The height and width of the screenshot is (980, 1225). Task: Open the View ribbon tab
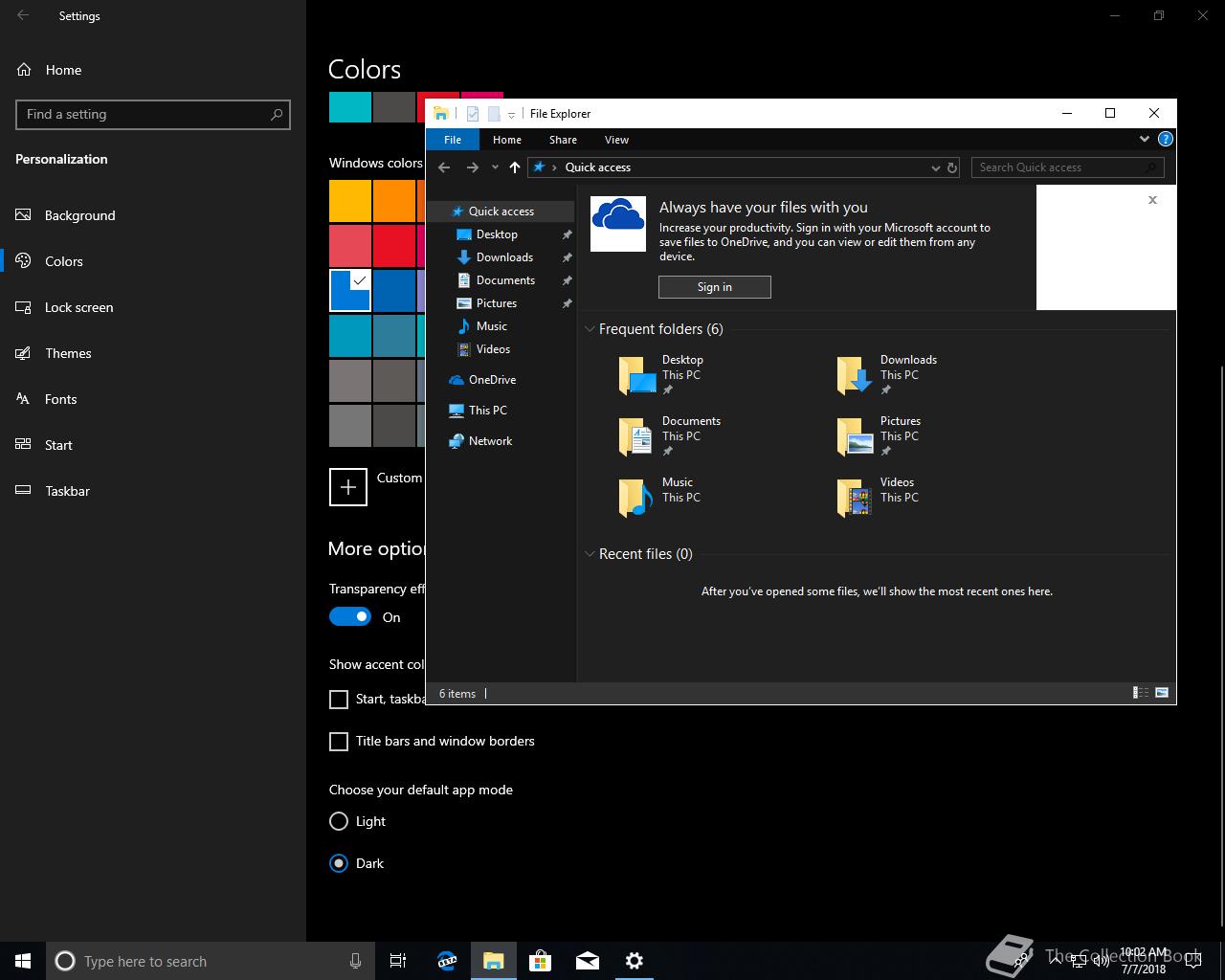(x=616, y=140)
